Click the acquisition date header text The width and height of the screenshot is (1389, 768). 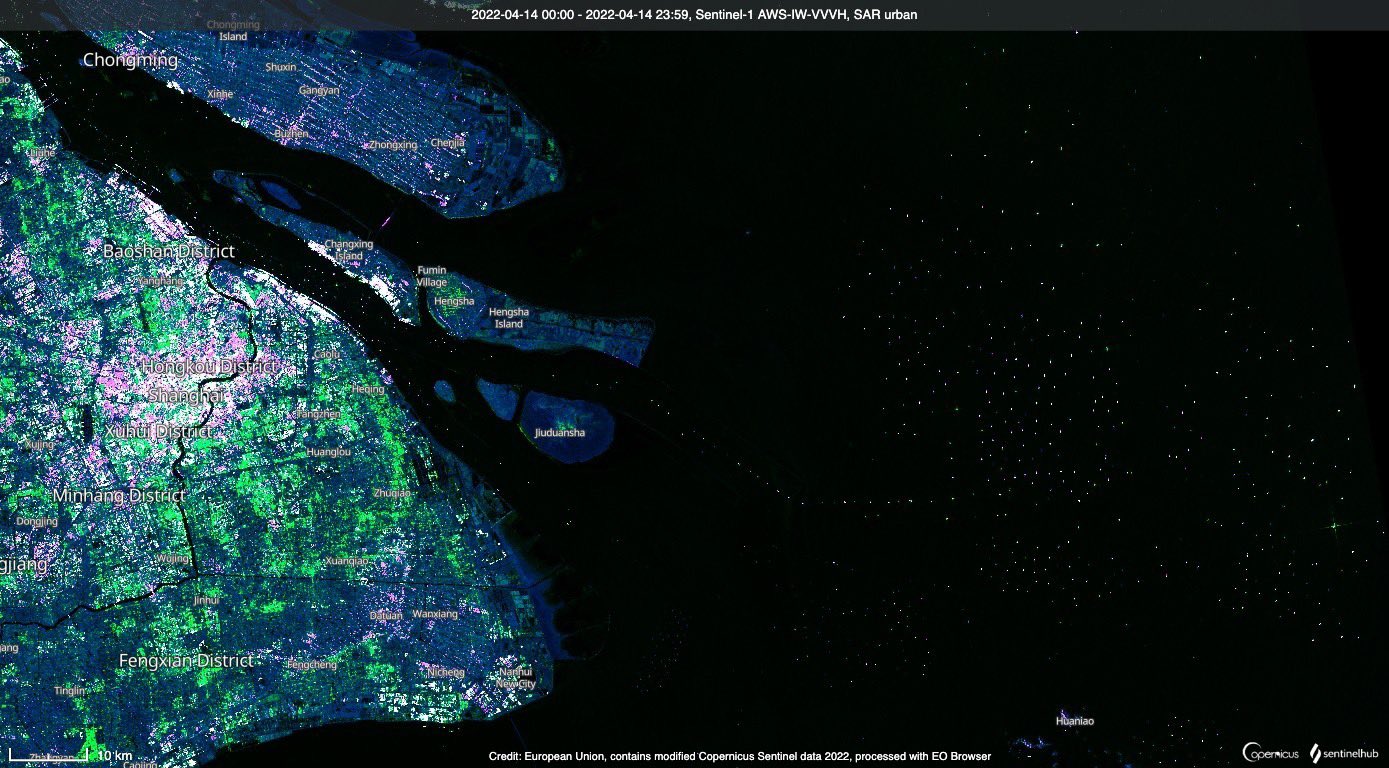[x=694, y=14]
